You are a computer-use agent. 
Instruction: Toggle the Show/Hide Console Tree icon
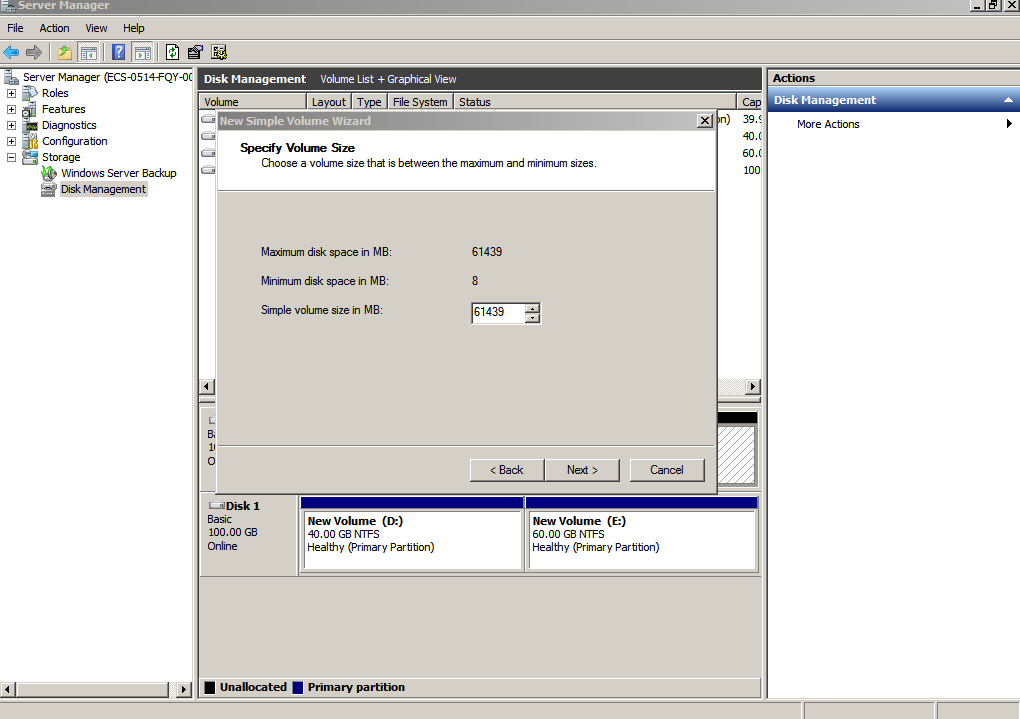point(88,53)
